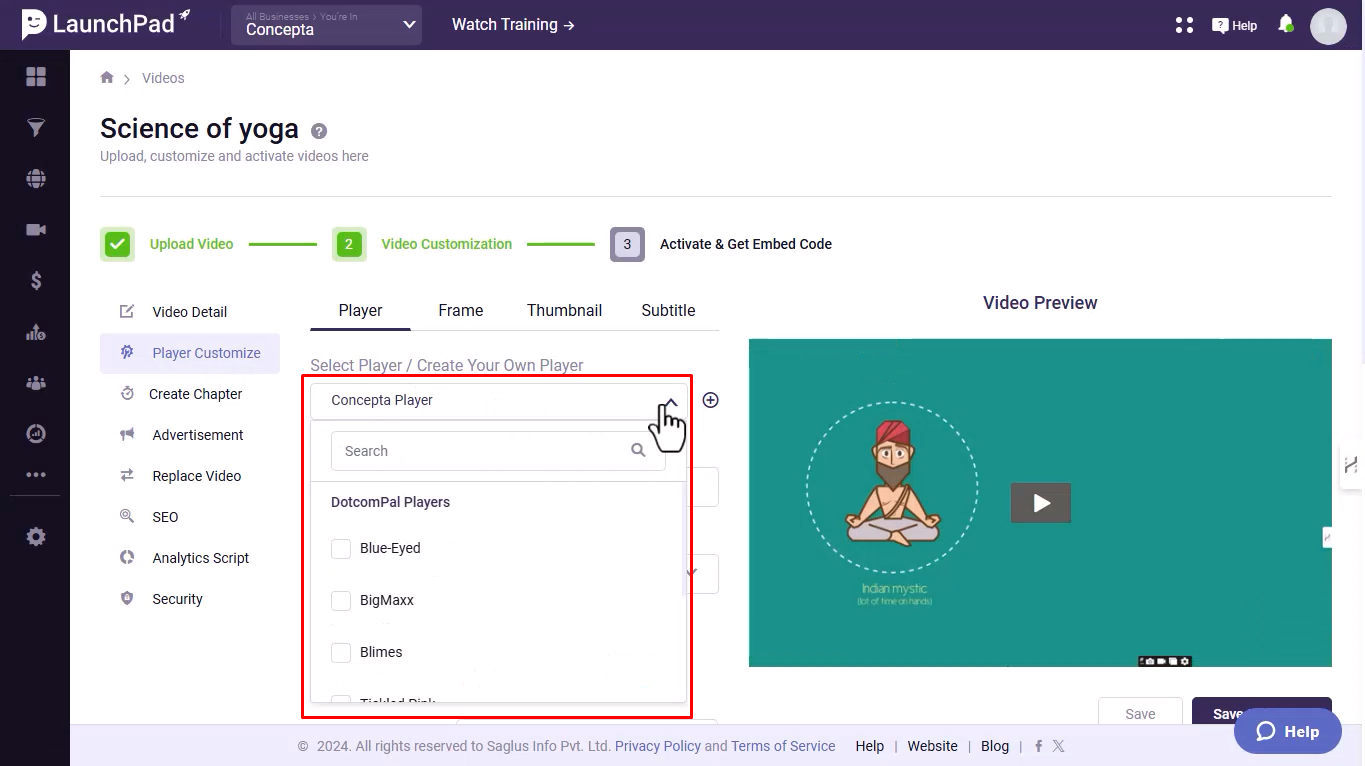Click the footer Help link

point(870,746)
